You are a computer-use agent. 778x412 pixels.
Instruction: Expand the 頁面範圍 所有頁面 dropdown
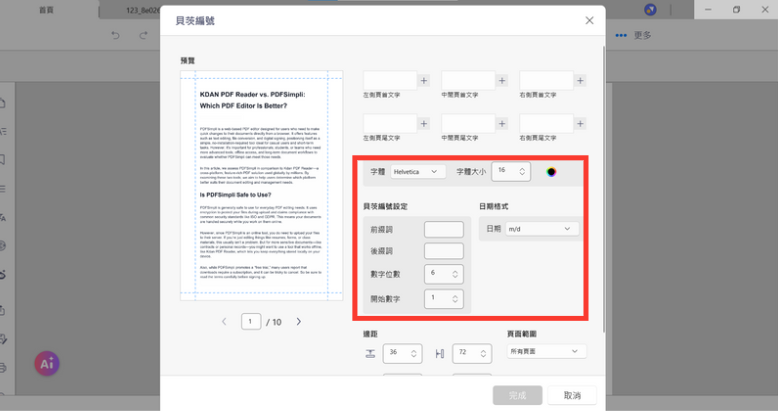pos(546,352)
